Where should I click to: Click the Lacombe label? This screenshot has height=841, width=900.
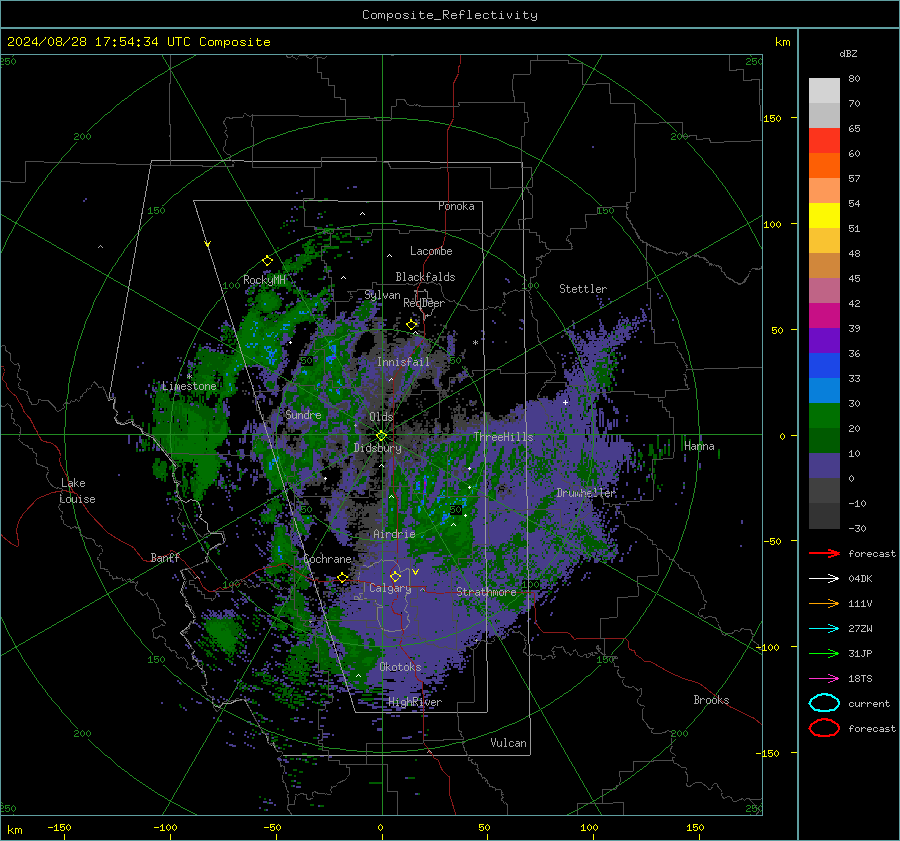tap(431, 251)
